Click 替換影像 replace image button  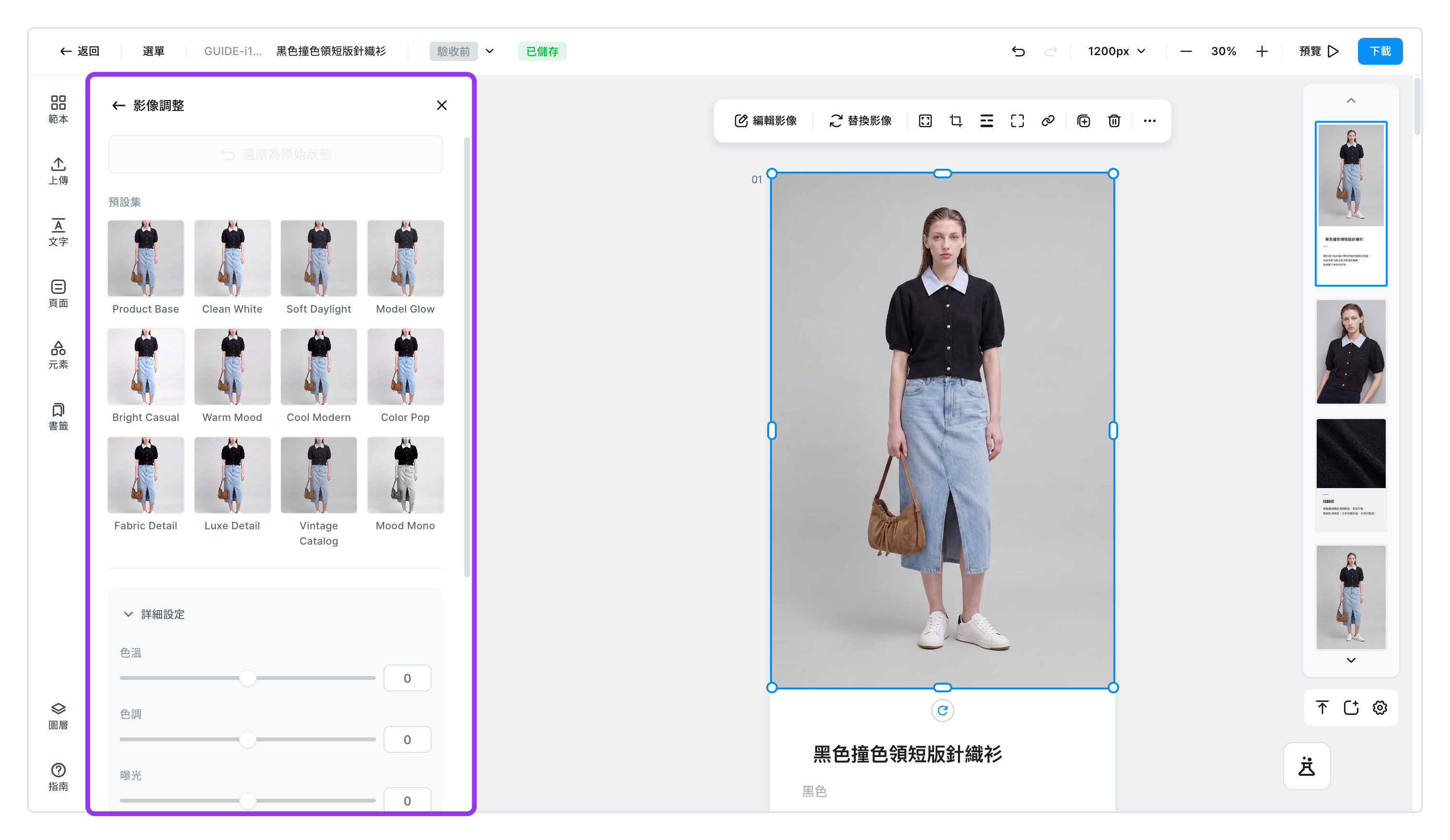pyautogui.click(x=860, y=121)
